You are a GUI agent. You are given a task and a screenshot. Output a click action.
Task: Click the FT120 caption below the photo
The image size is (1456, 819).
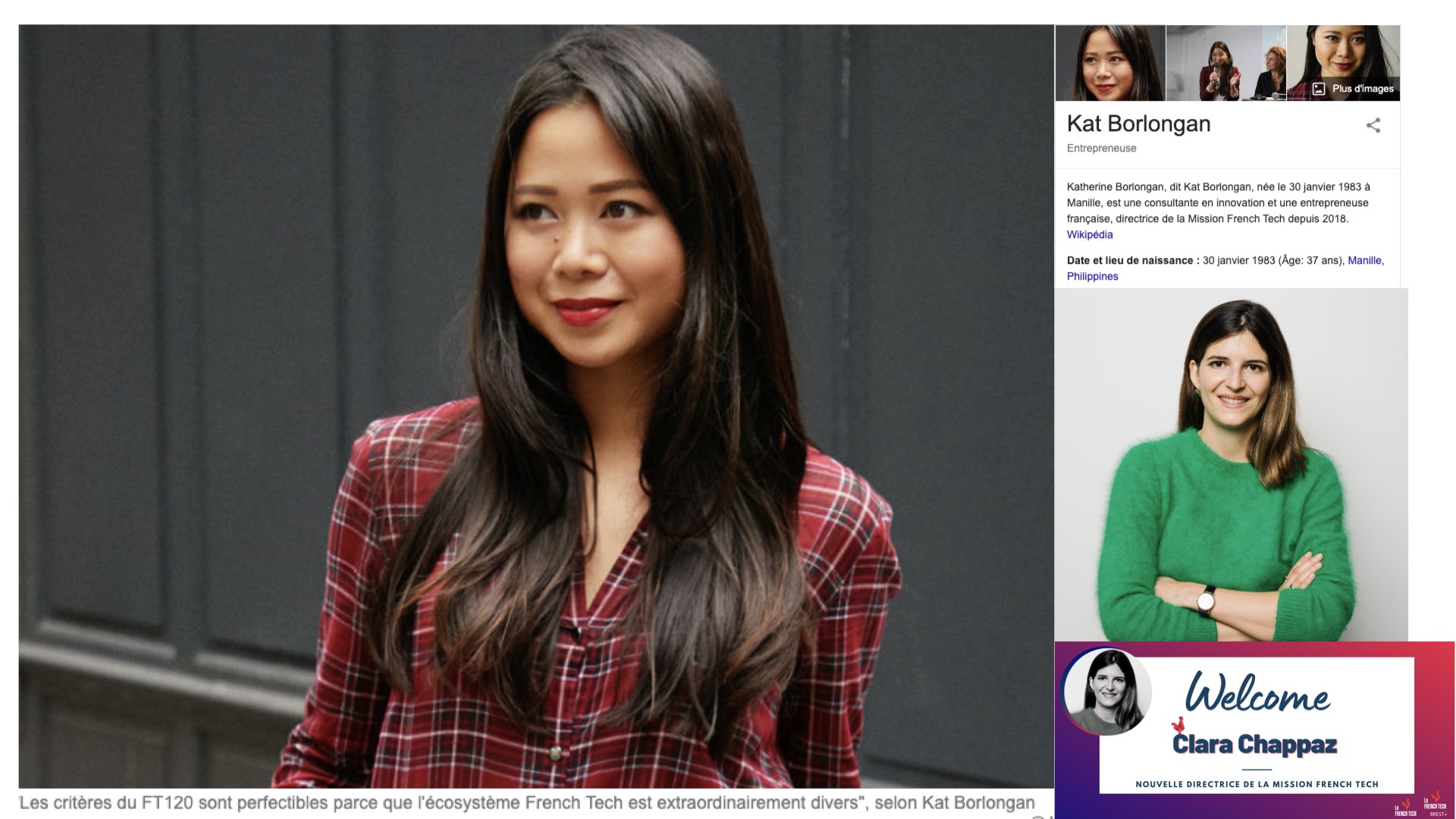pyautogui.click(x=527, y=803)
